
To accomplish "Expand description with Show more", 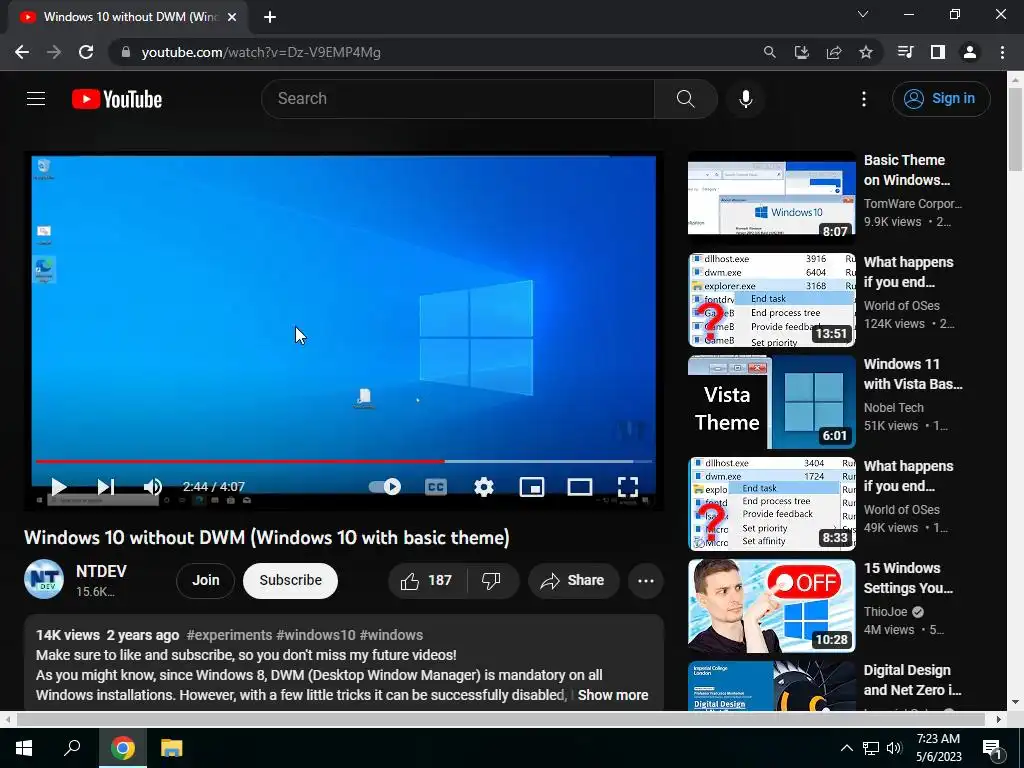I will (613, 695).
